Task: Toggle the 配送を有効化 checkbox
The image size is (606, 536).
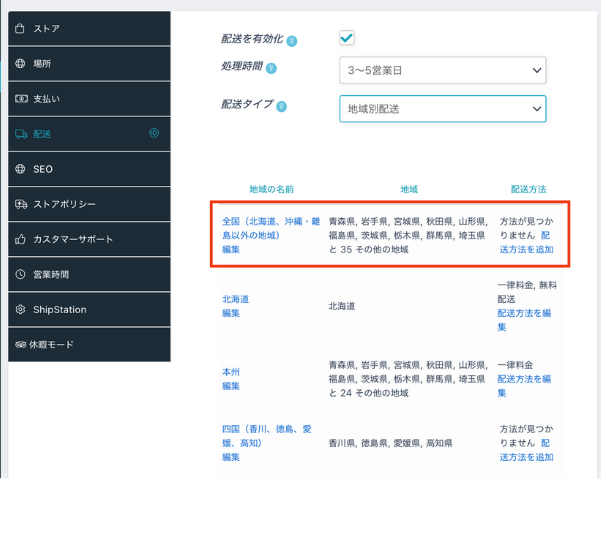Action: (347, 38)
